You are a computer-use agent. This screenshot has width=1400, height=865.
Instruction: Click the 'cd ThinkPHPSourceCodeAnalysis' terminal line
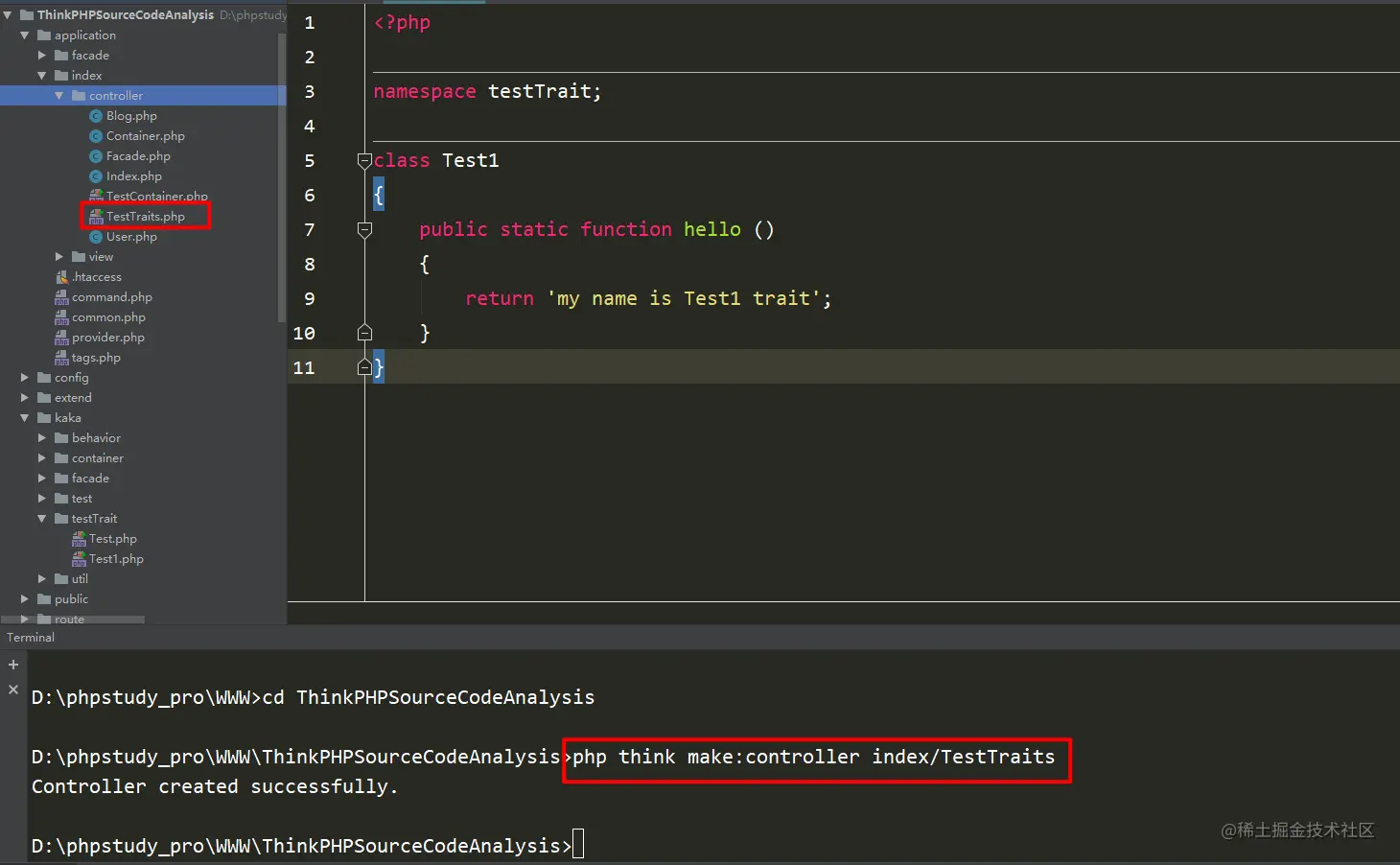click(429, 698)
